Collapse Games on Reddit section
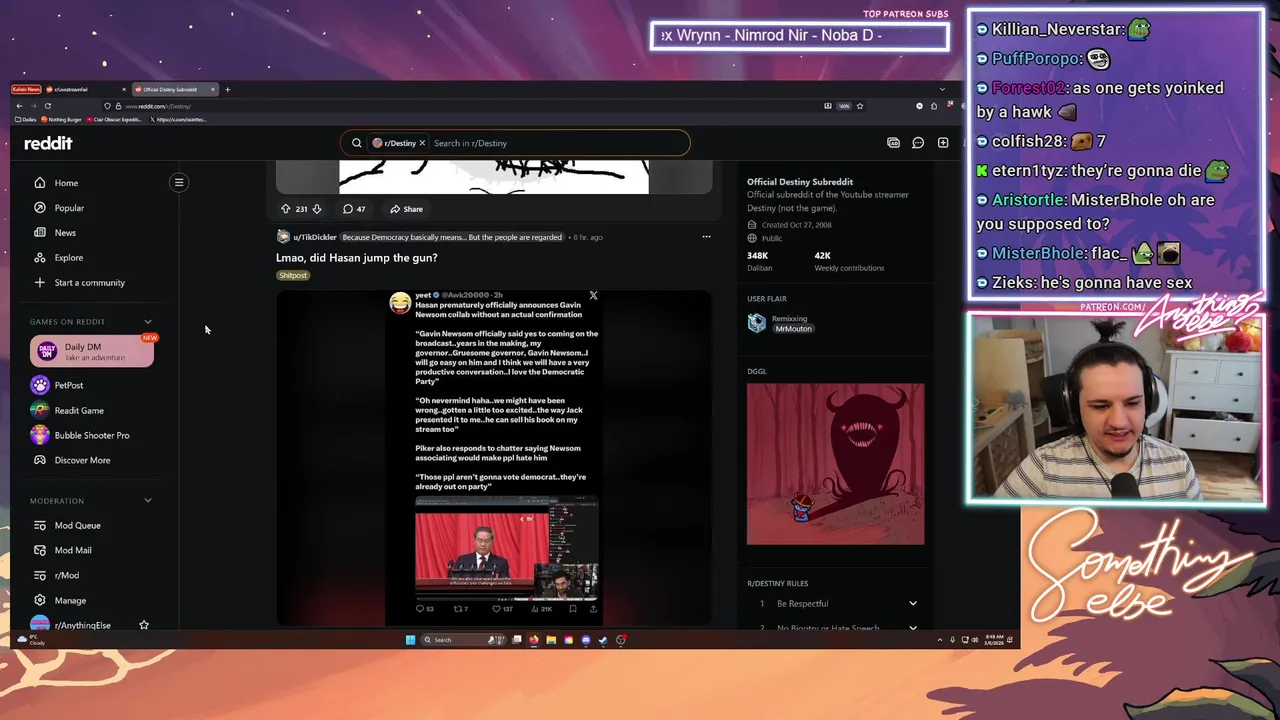 point(147,322)
